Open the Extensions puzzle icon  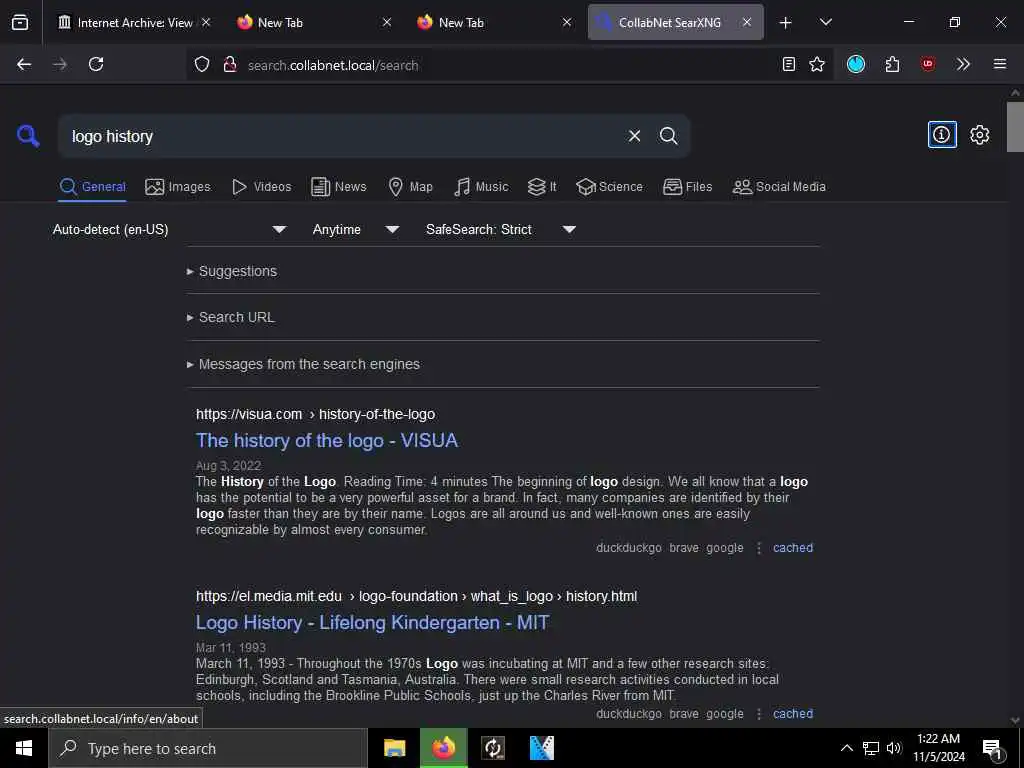[x=892, y=64]
